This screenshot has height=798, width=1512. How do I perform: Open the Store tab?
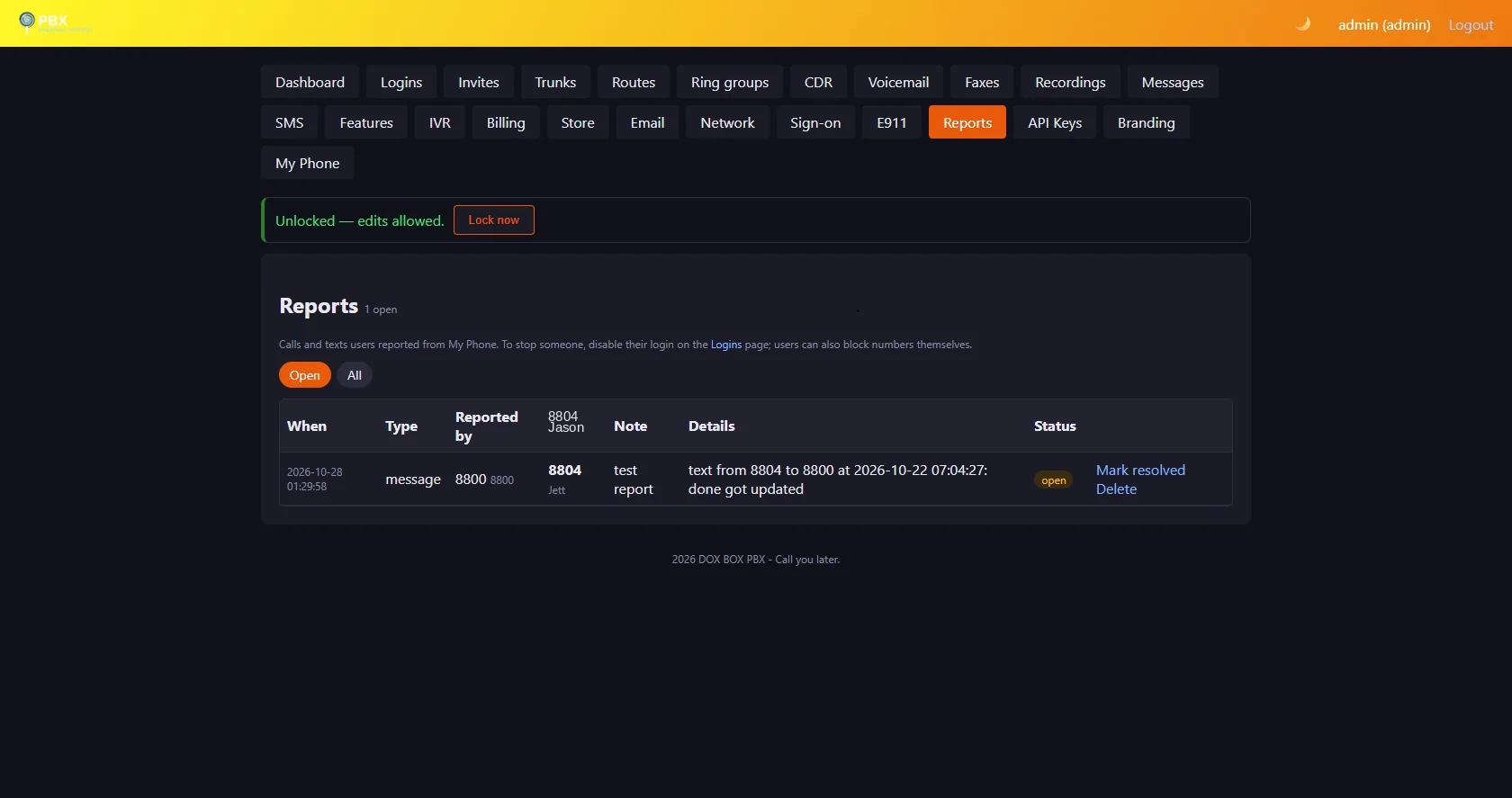[x=578, y=122]
